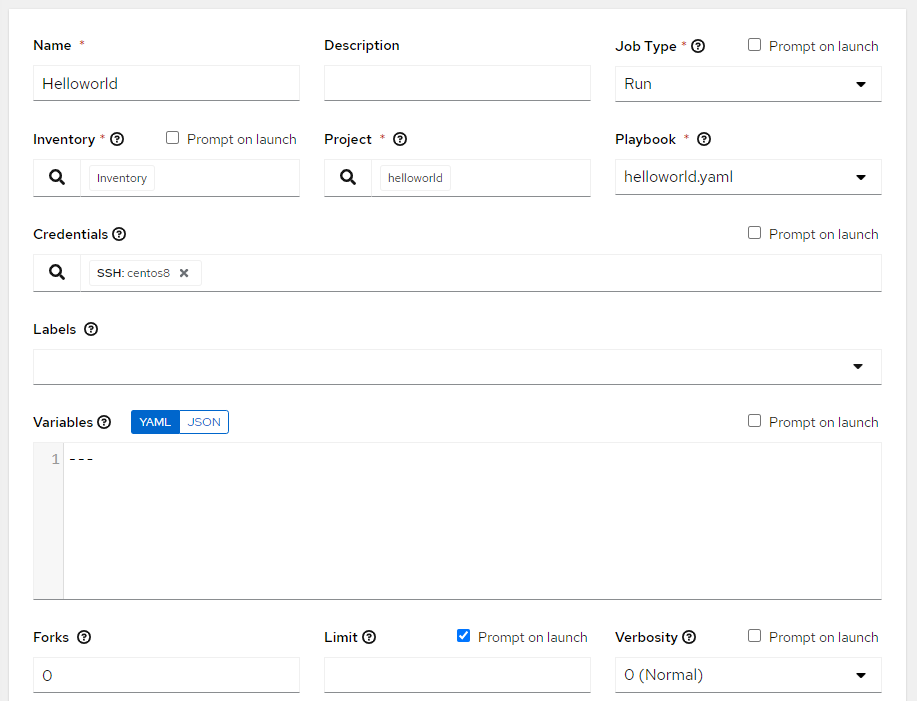The height and width of the screenshot is (701, 917).
Task: Open the Project lookup search icon
Action: click(x=348, y=178)
